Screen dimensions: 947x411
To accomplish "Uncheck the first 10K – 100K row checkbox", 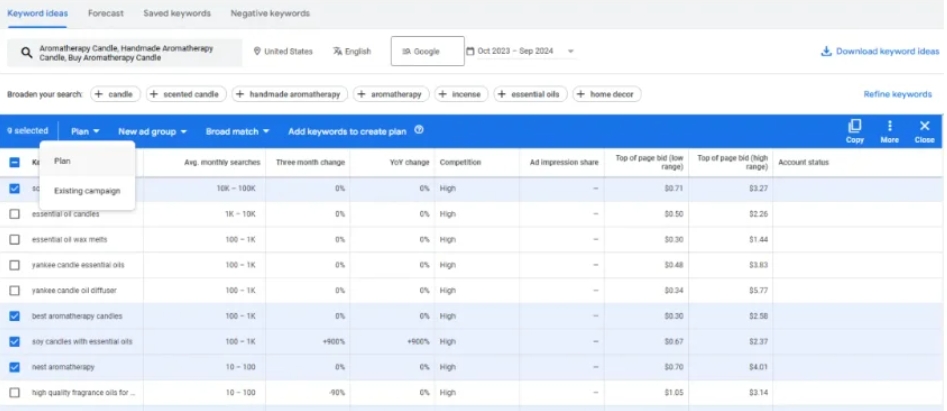I will point(14,188).
